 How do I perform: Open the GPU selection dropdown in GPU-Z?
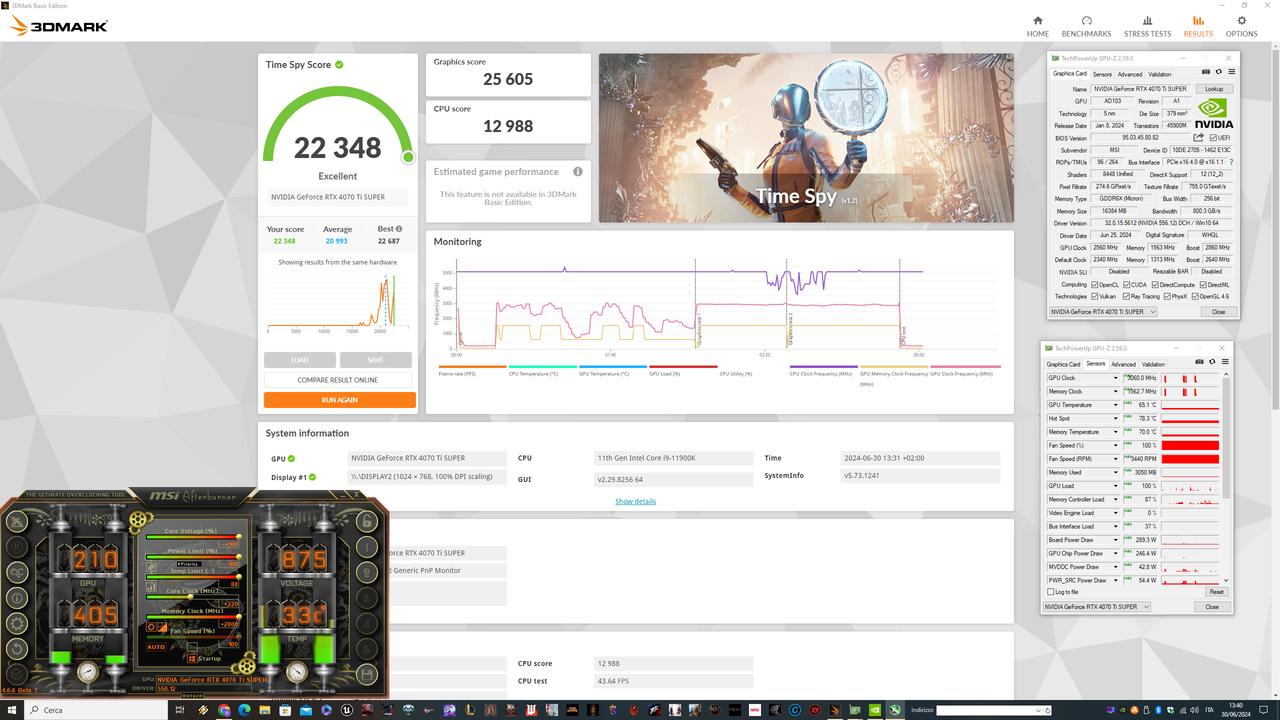tap(1102, 311)
